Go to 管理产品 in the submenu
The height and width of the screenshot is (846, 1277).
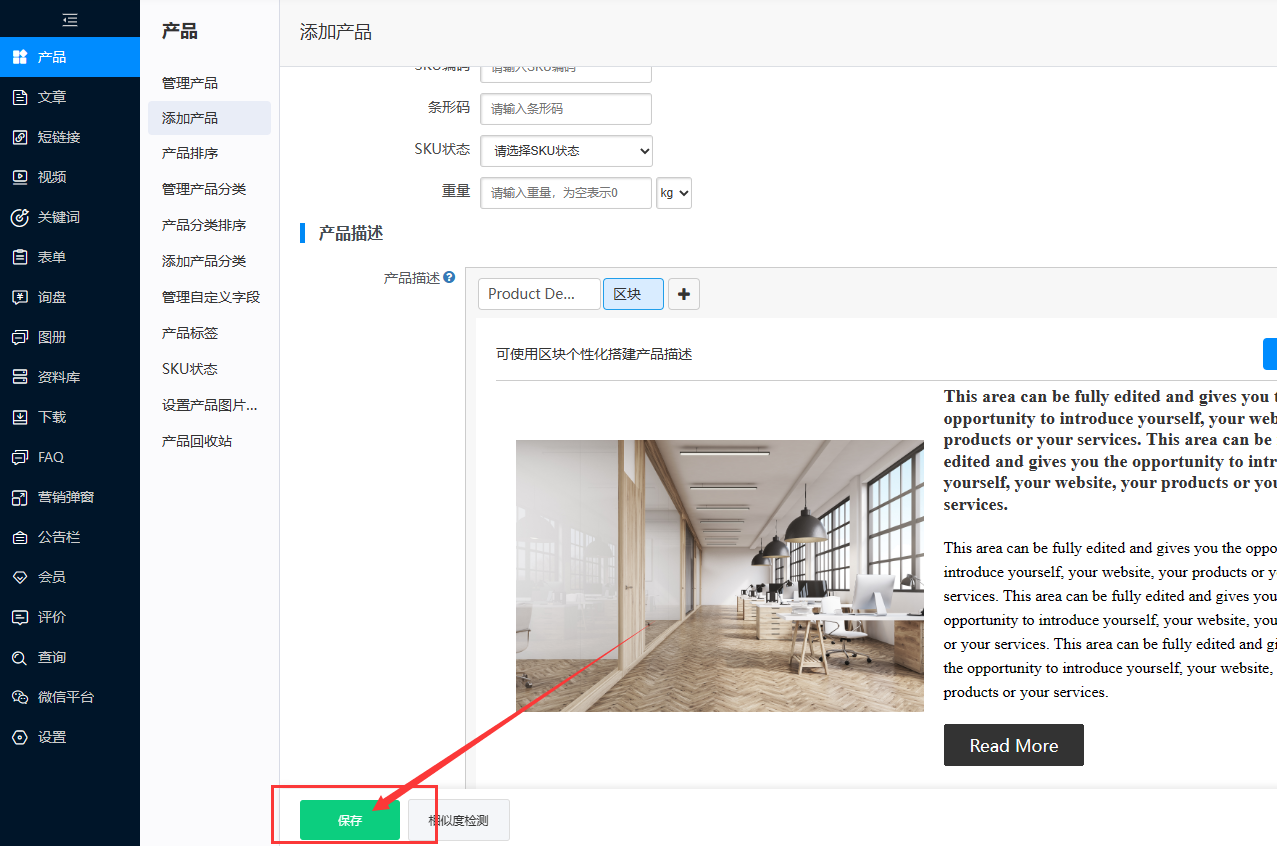[x=190, y=83]
